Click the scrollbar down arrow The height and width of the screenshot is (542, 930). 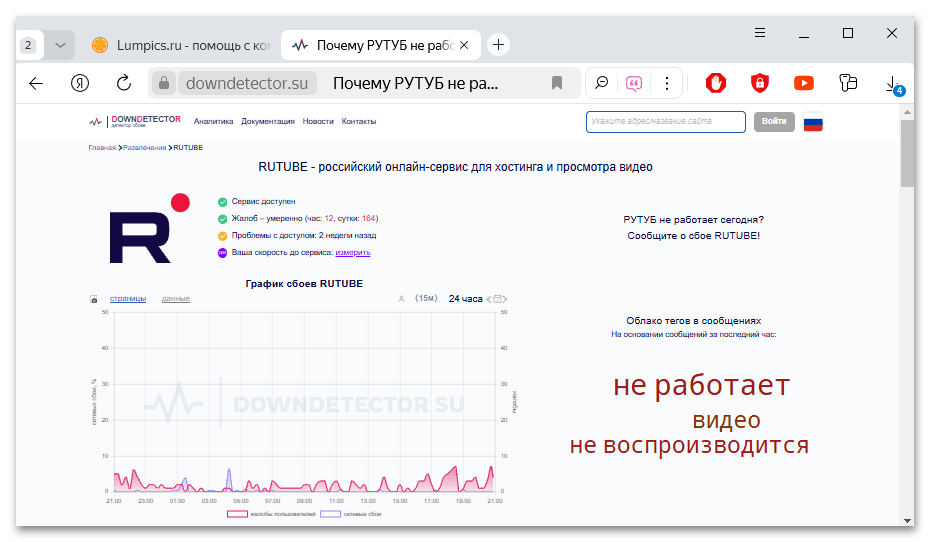click(x=907, y=520)
